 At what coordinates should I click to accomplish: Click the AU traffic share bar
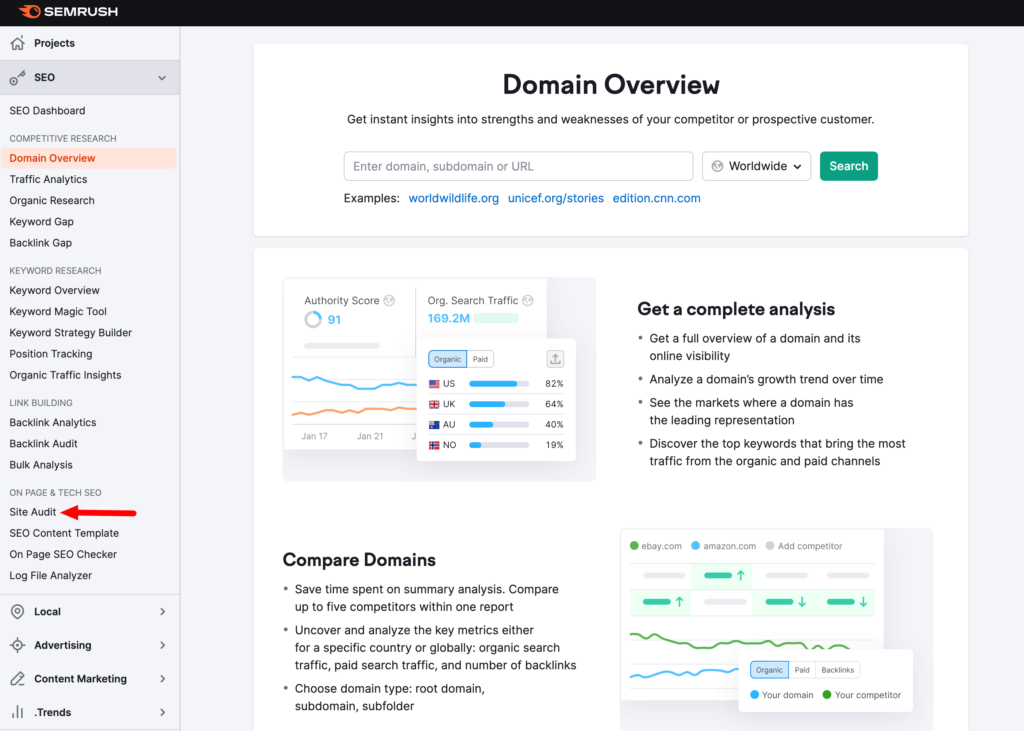pyautogui.click(x=499, y=425)
